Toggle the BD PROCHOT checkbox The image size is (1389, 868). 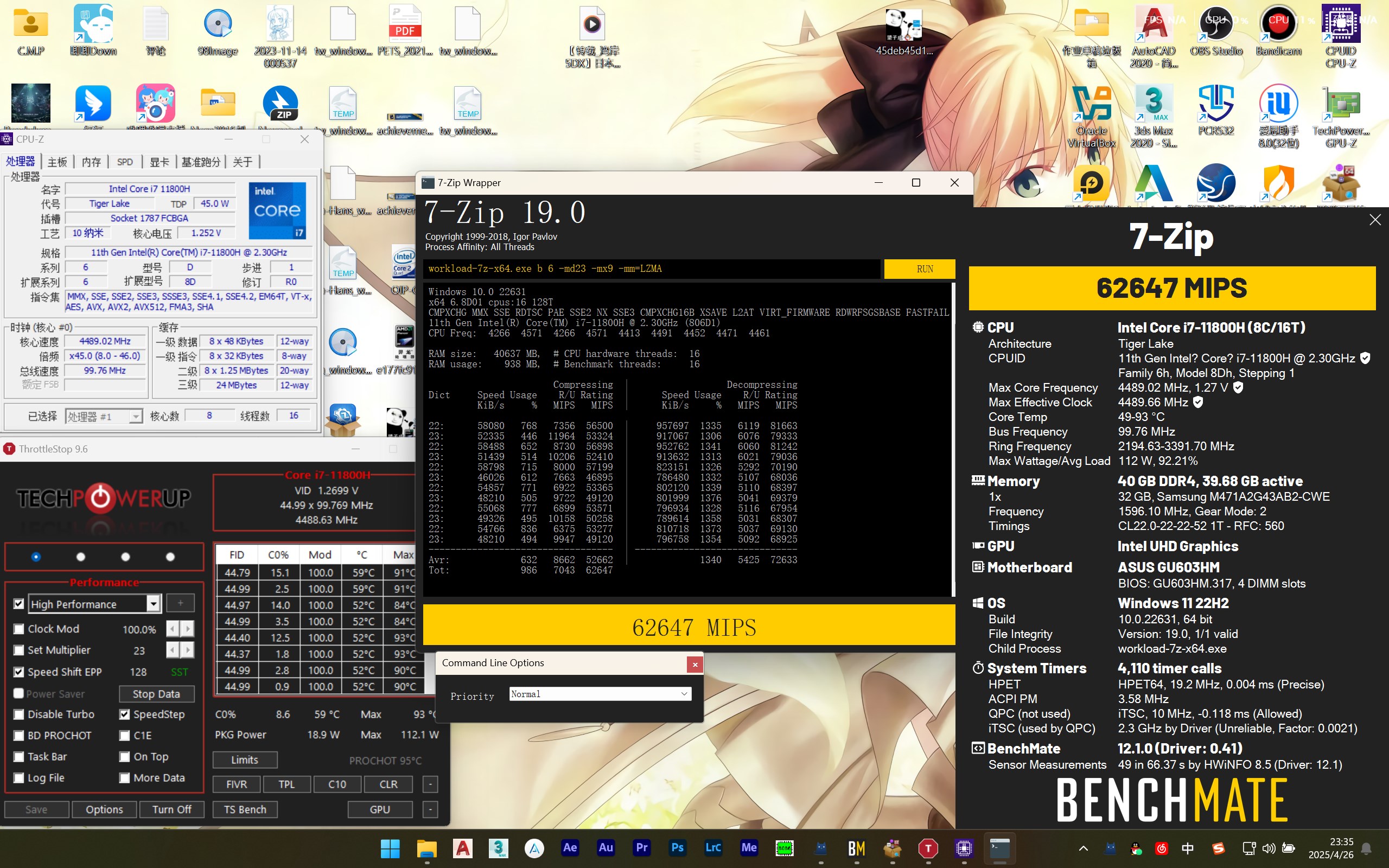click(18, 736)
